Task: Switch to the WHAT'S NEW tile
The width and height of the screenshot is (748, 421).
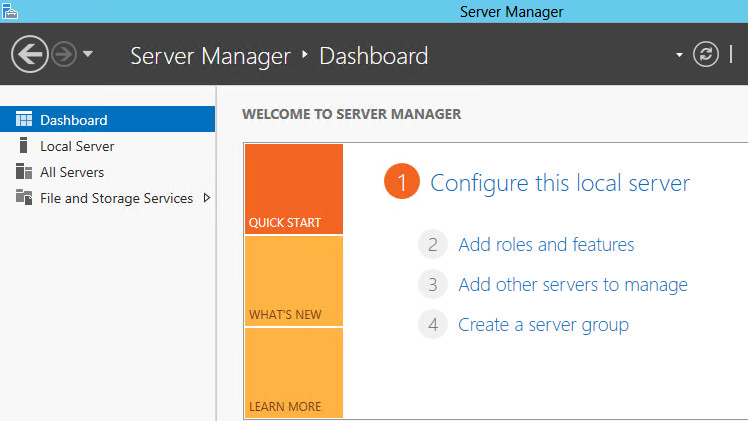Action: [x=293, y=281]
